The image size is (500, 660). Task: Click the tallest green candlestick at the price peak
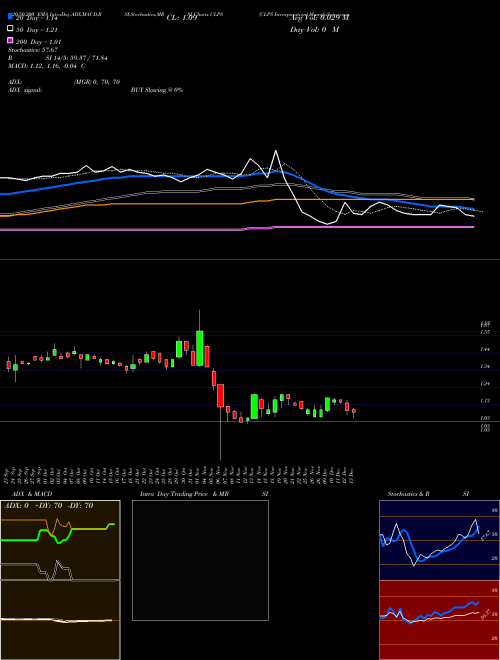point(199,348)
